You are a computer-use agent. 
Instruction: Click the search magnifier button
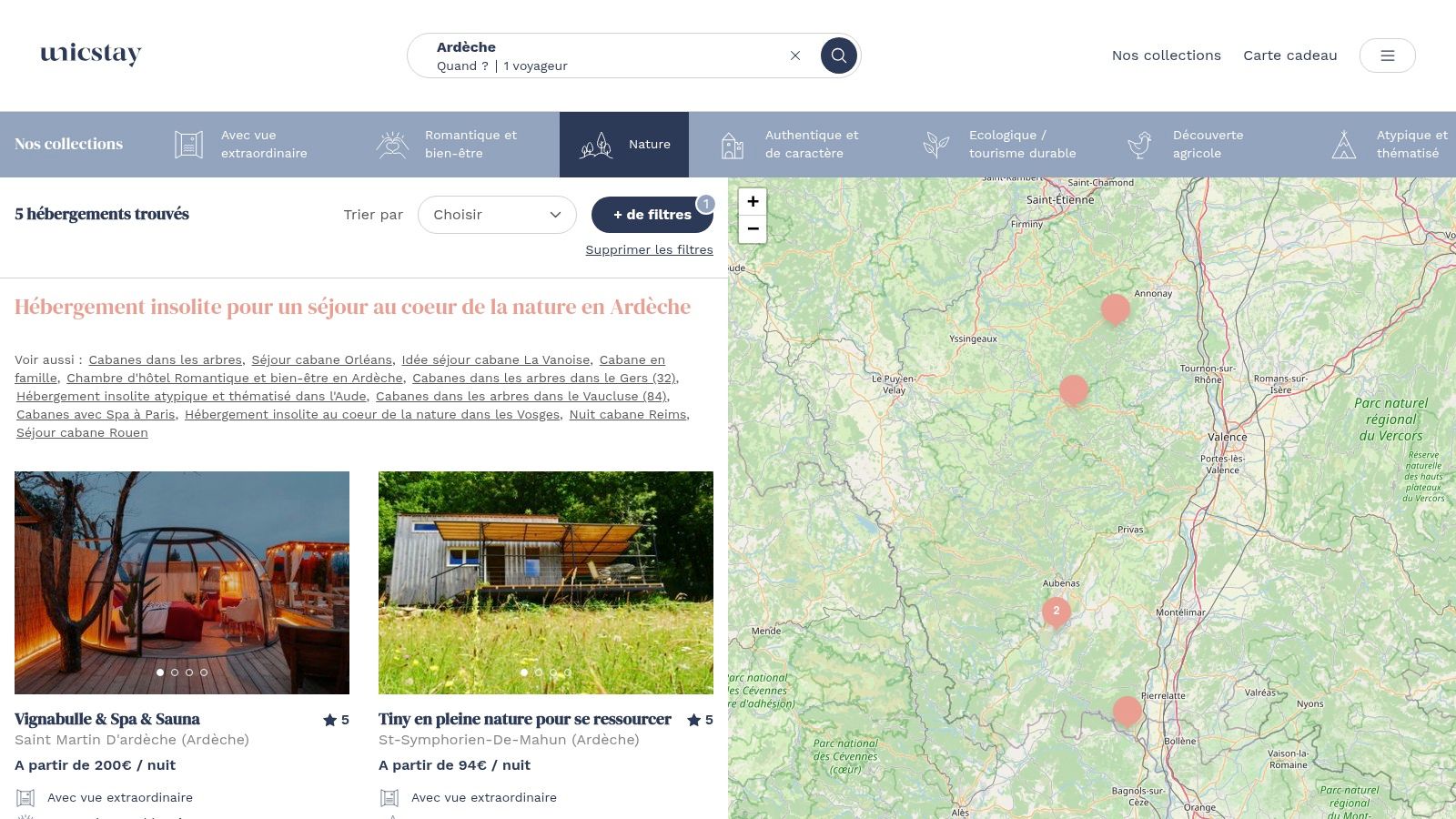pos(838,56)
